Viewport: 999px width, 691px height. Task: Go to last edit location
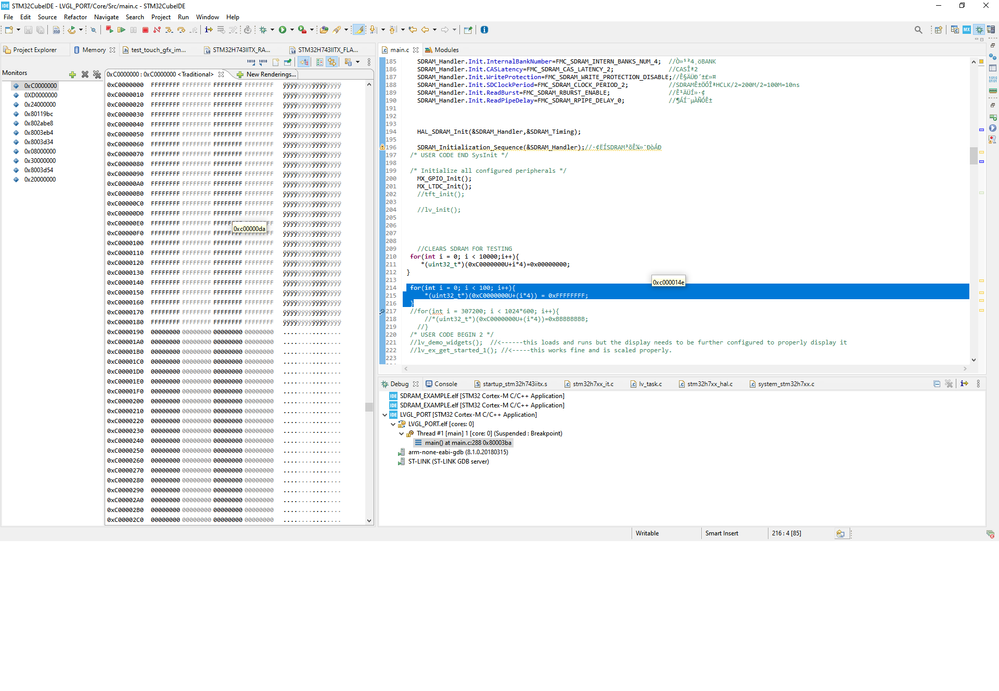point(413,30)
